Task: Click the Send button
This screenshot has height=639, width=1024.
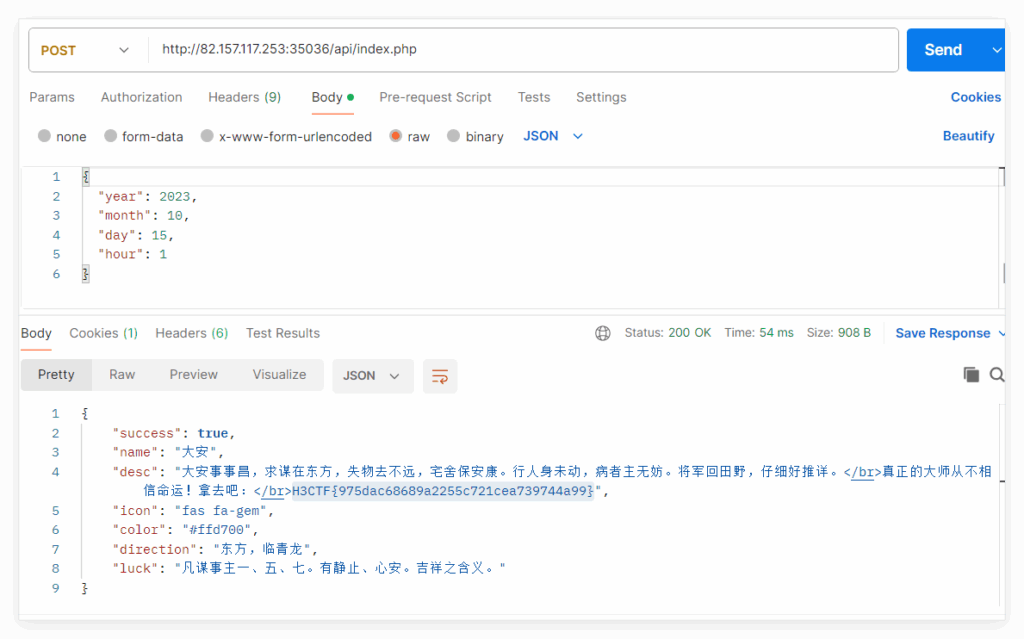Action: pyautogui.click(x=943, y=50)
